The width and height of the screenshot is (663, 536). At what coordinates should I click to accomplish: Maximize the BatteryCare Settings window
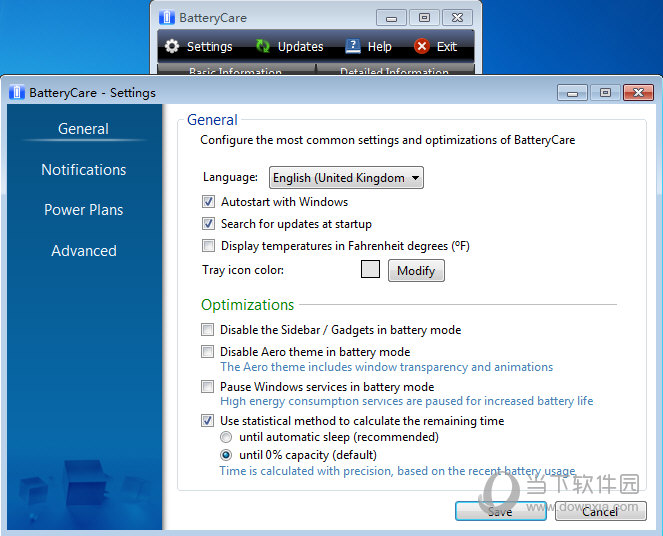click(605, 92)
